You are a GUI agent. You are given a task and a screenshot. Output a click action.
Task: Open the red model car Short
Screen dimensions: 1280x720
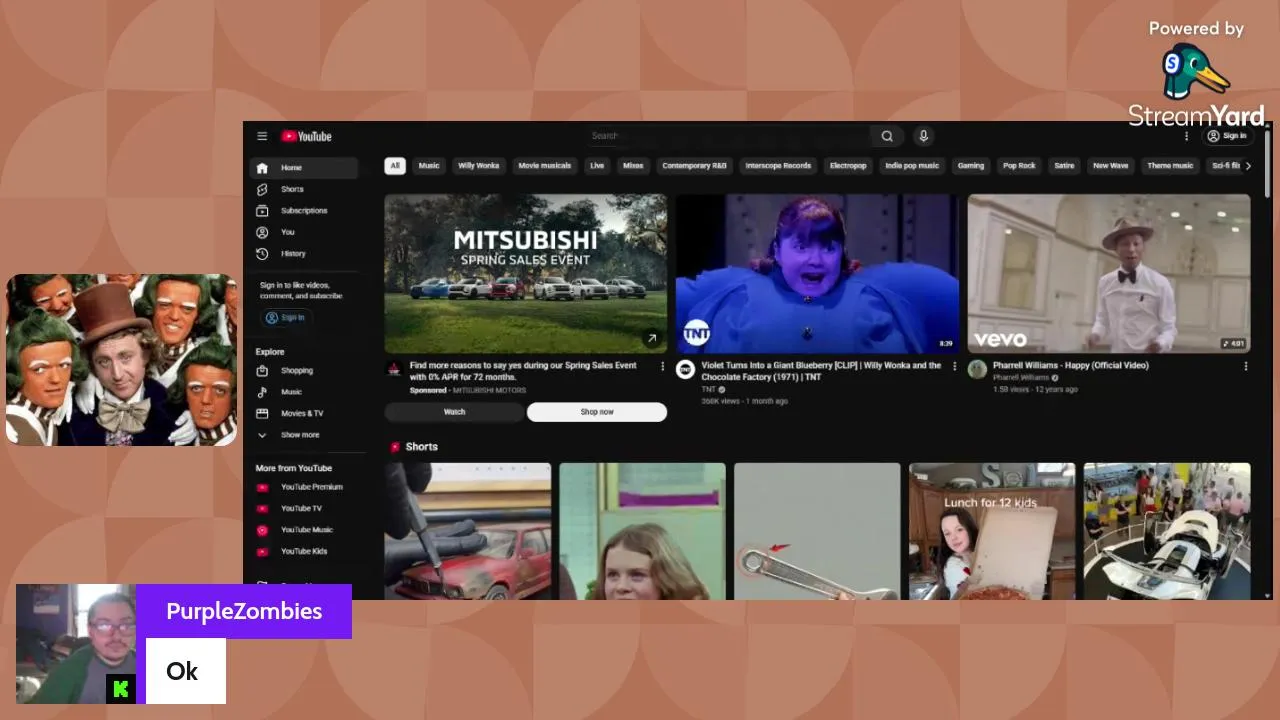[468, 531]
